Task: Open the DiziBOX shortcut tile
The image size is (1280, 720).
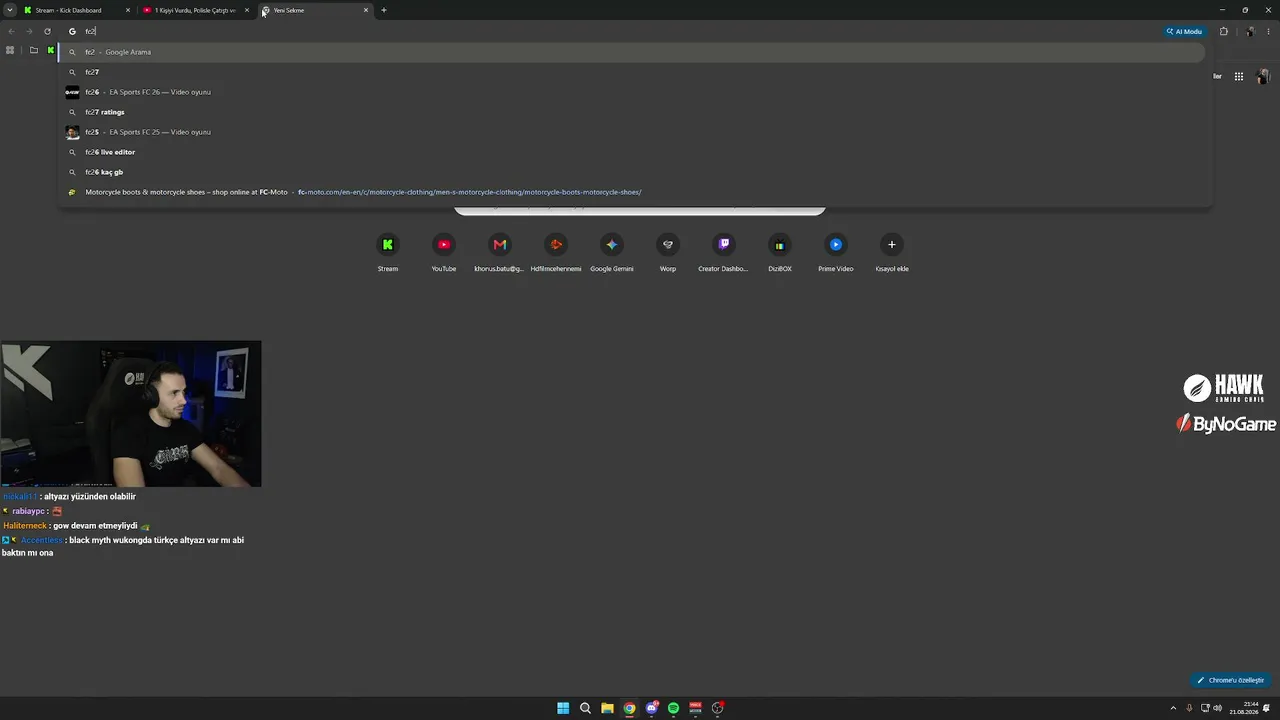Action: point(780,252)
